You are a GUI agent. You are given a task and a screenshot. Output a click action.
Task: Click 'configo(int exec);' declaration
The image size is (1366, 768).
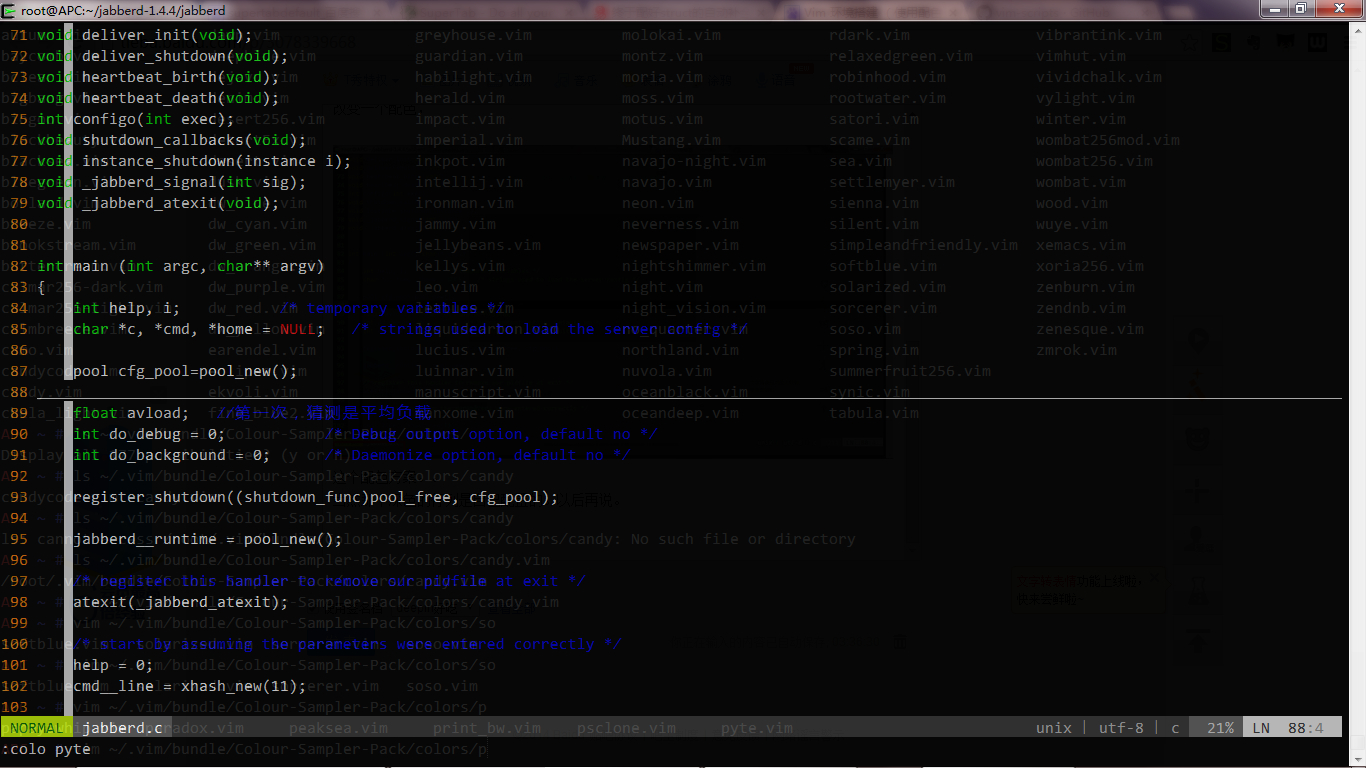click(x=154, y=119)
